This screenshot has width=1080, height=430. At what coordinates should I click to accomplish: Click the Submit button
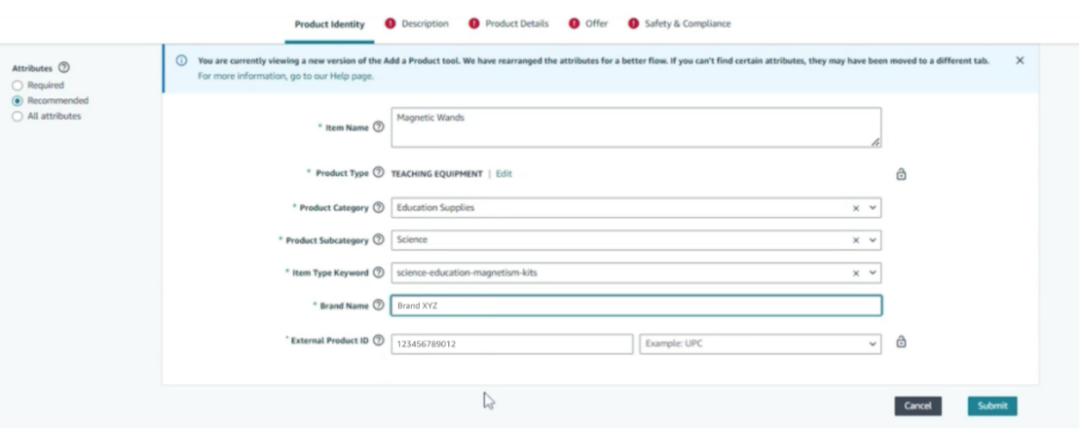992,406
